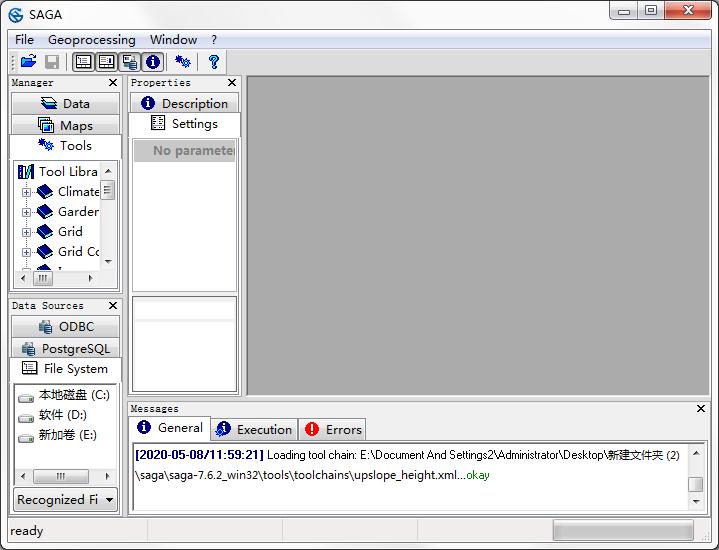
Task: Expand the Garden tool library node
Action: [26, 212]
